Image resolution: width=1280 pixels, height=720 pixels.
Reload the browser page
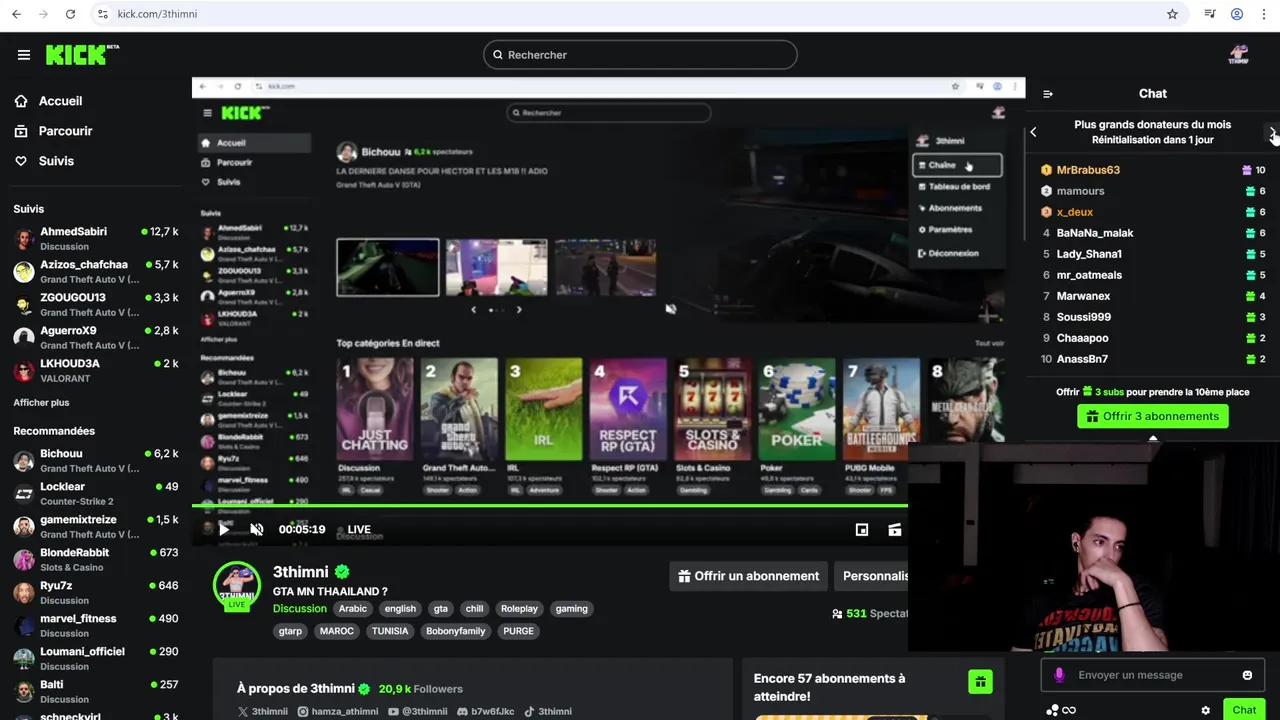click(x=70, y=14)
